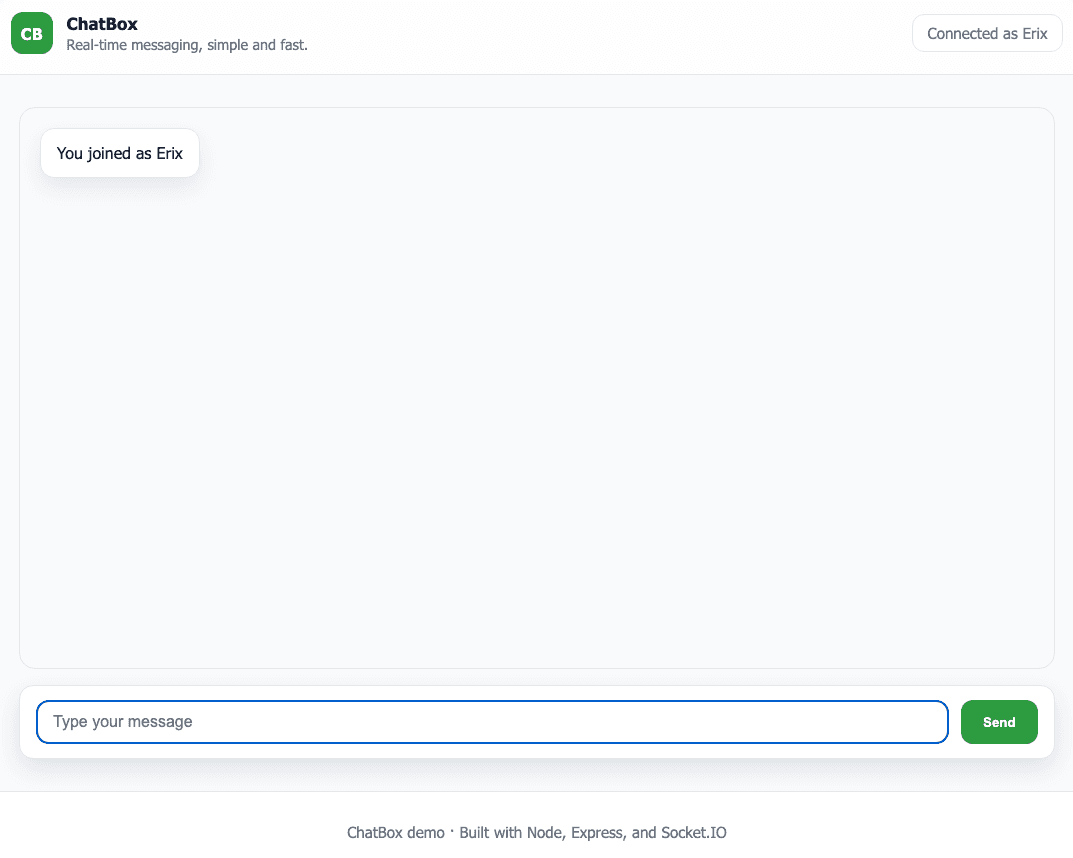Image resolution: width=1073 pixels, height=858 pixels.
Task: Click the Socket.IO mention in the footer
Action: click(x=693, y=832)
